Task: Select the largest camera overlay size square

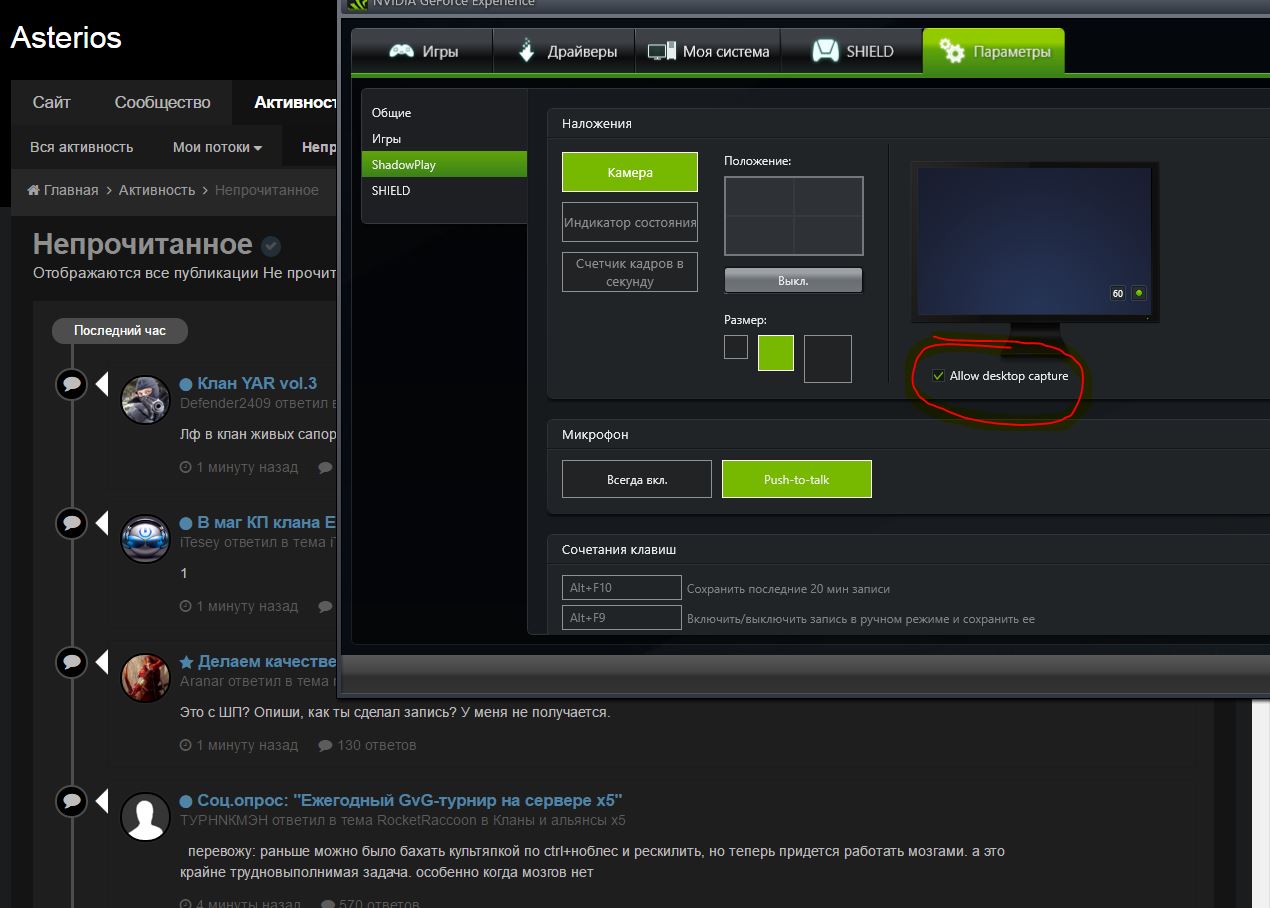Action: click(827, 358)
